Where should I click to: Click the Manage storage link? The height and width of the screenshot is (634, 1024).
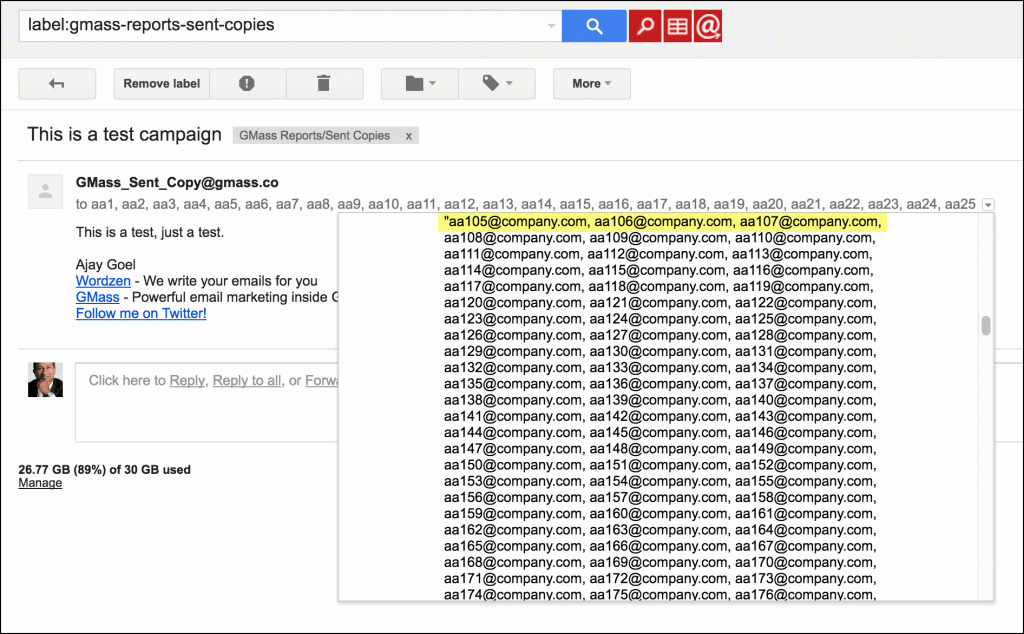pos(40,483)
